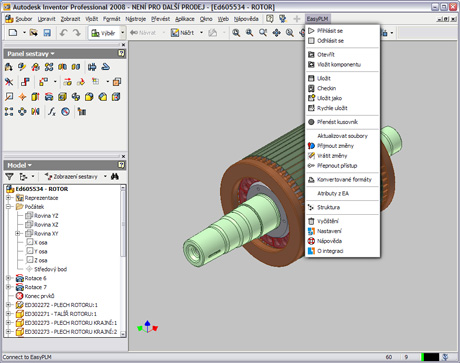Screen dimensions: 460x363
Task: Click the model browser scroll down arrow
Action: click(x=123, y=334)
